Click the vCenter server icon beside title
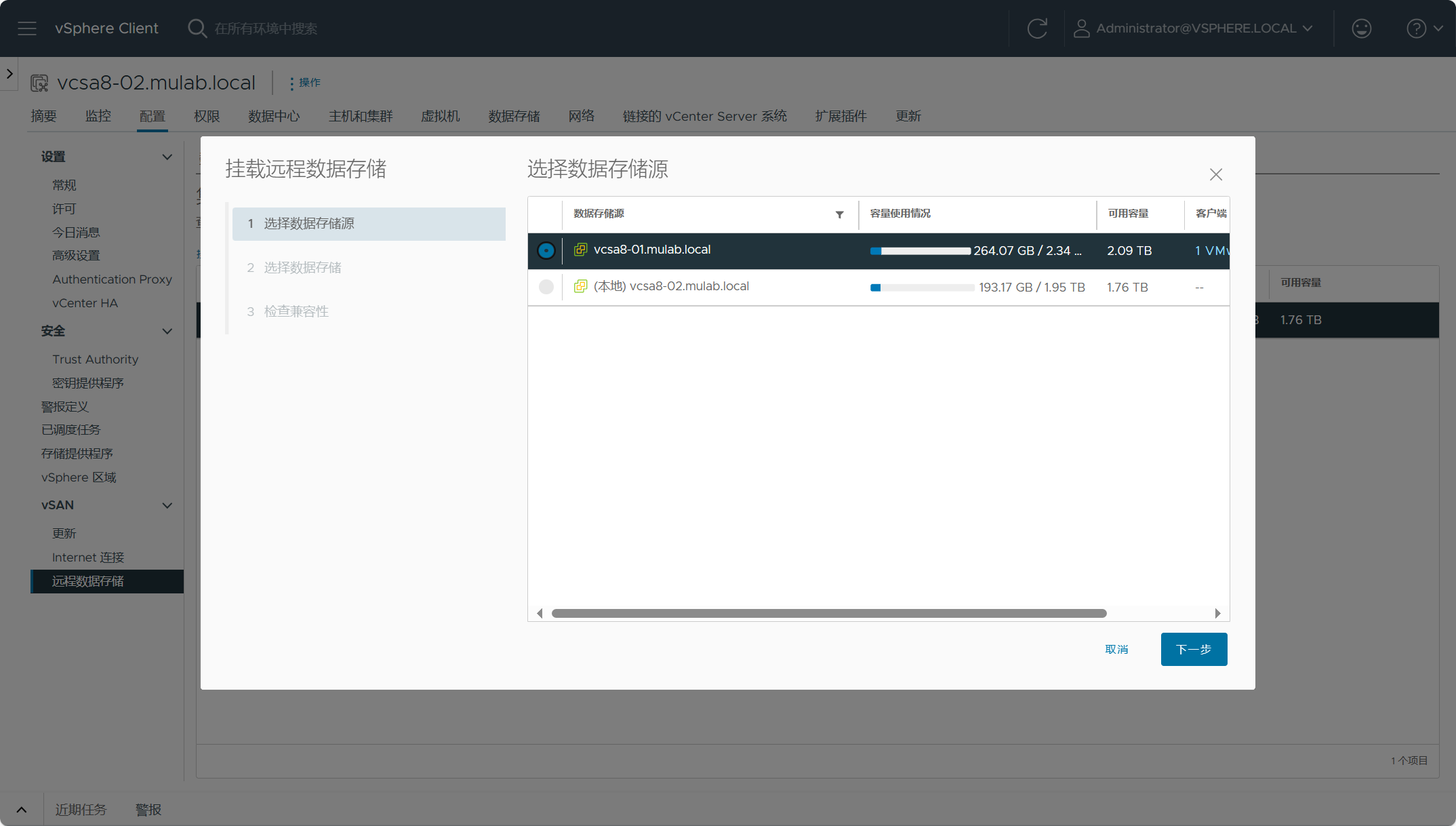This screenshot has width=1456, height=826. coord(39,83)
